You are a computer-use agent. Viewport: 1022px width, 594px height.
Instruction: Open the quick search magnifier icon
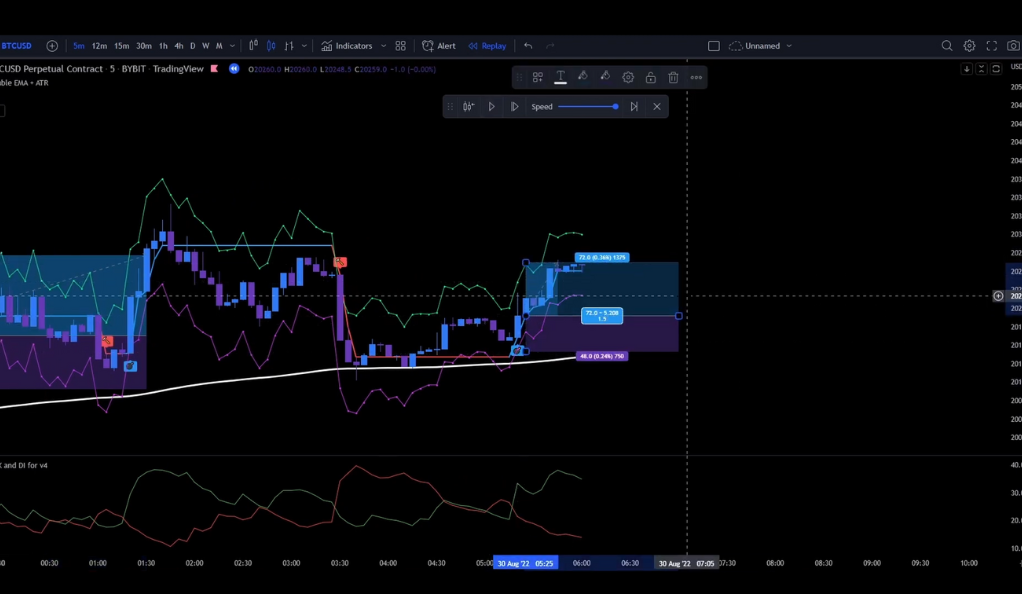click(947, 46)
